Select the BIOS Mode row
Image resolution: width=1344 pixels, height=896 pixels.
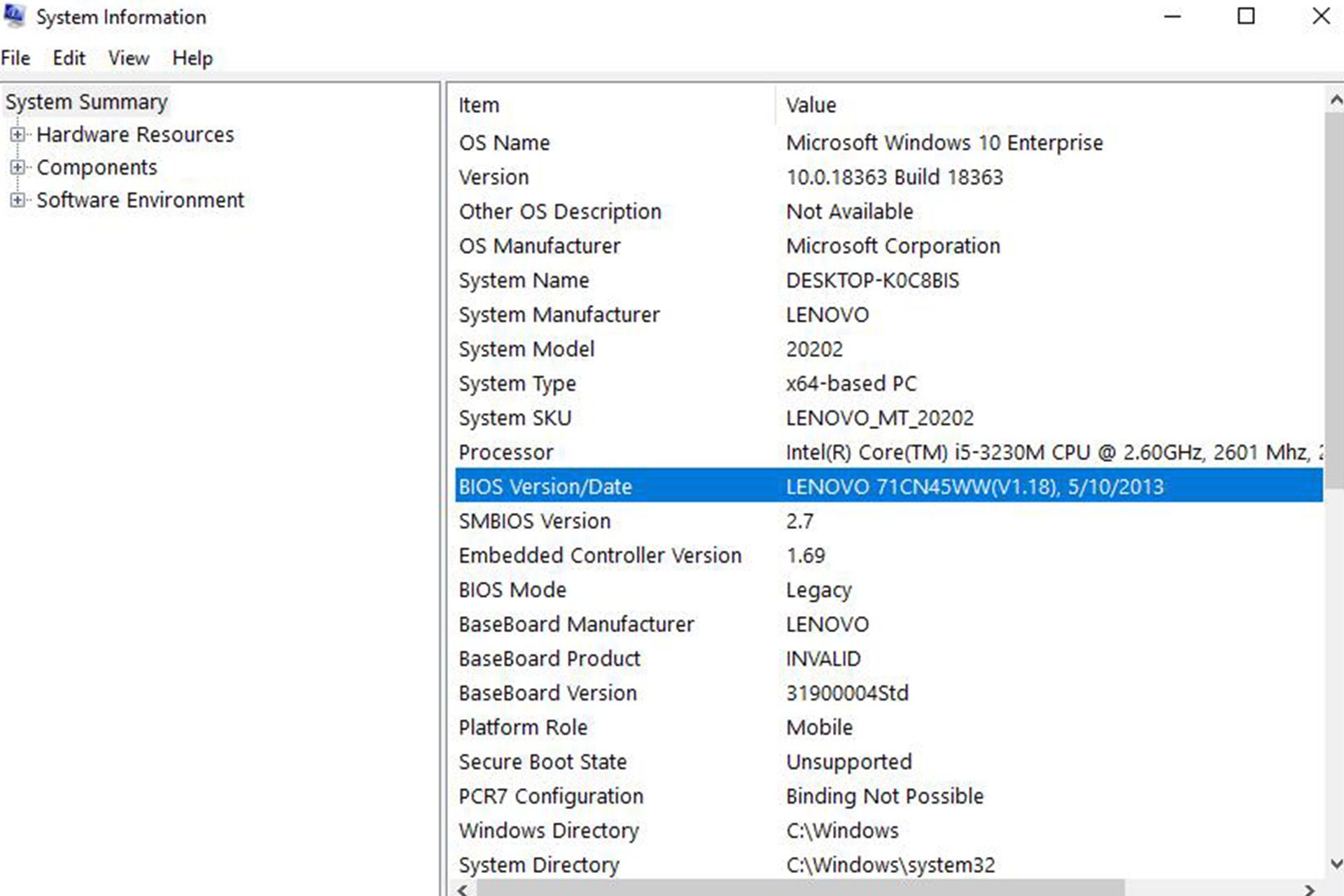[512, 590]
